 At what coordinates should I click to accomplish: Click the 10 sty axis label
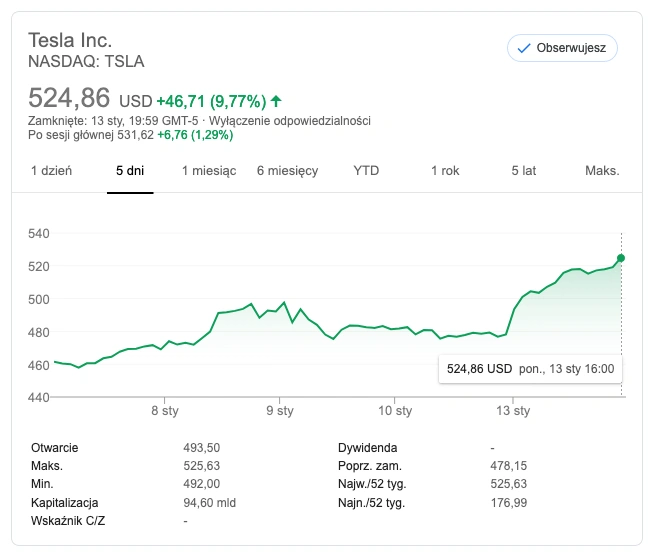pyautogui.click(x=395, y=410)
